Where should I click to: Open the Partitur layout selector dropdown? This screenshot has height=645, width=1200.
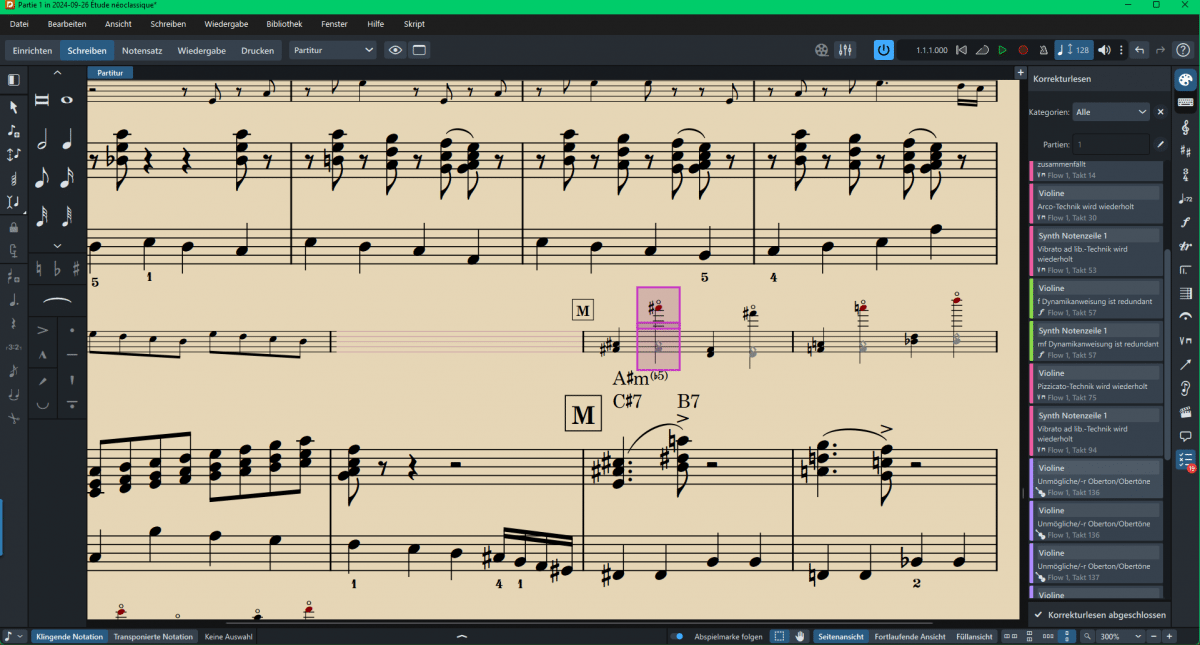click(x=333, y=50)
